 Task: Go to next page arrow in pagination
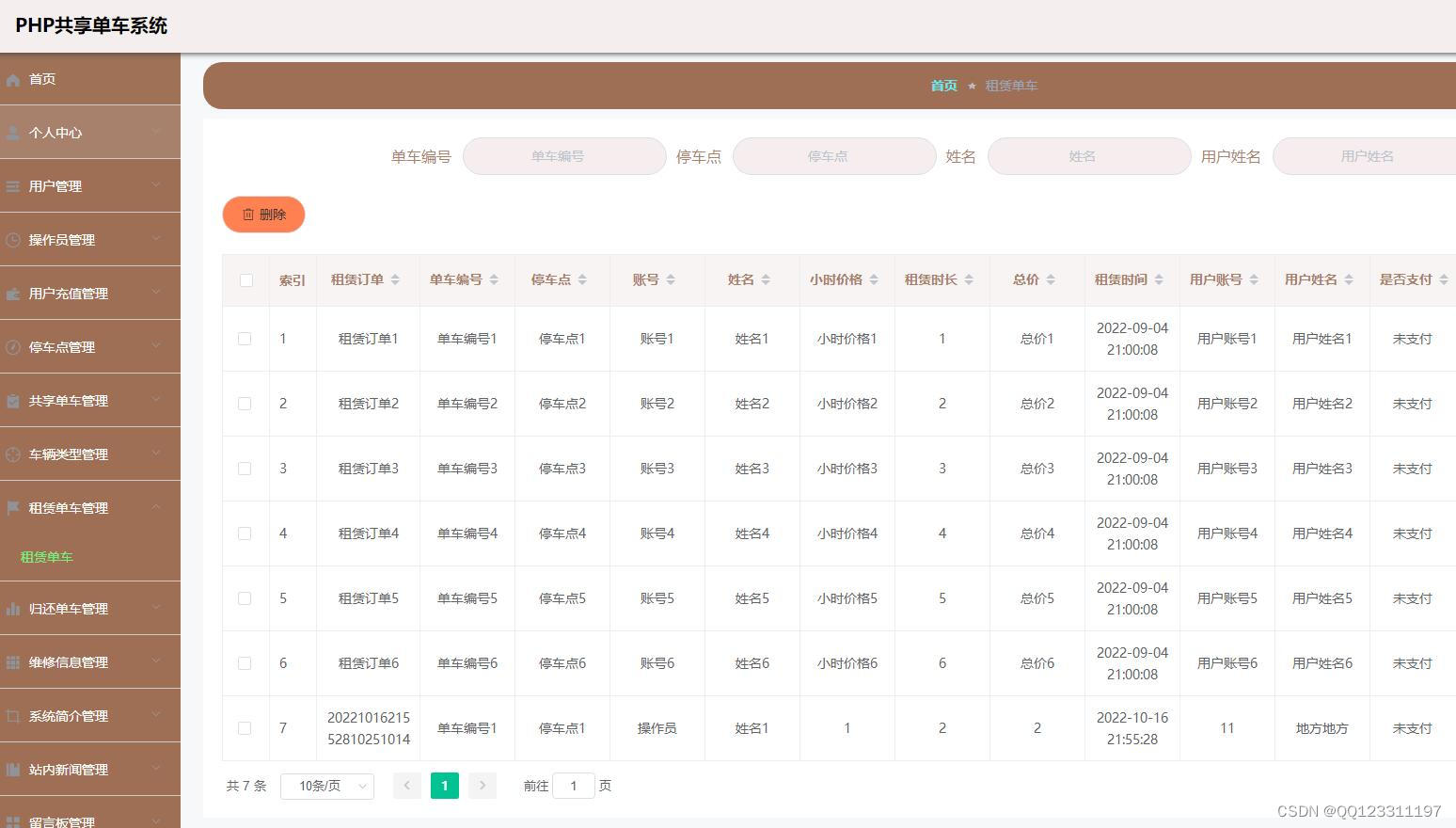[483, 786]
